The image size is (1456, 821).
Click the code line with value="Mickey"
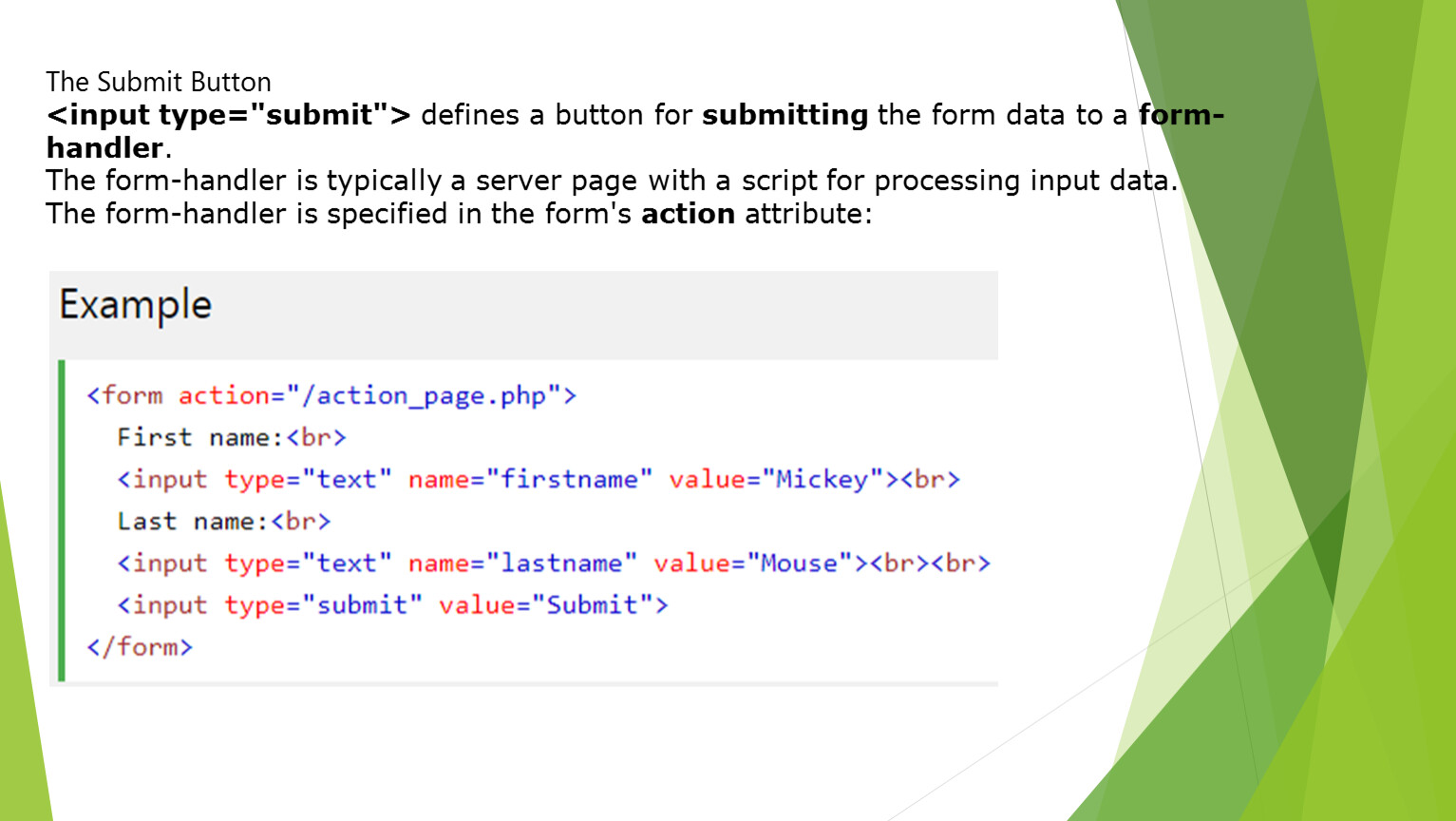point(539,480)
